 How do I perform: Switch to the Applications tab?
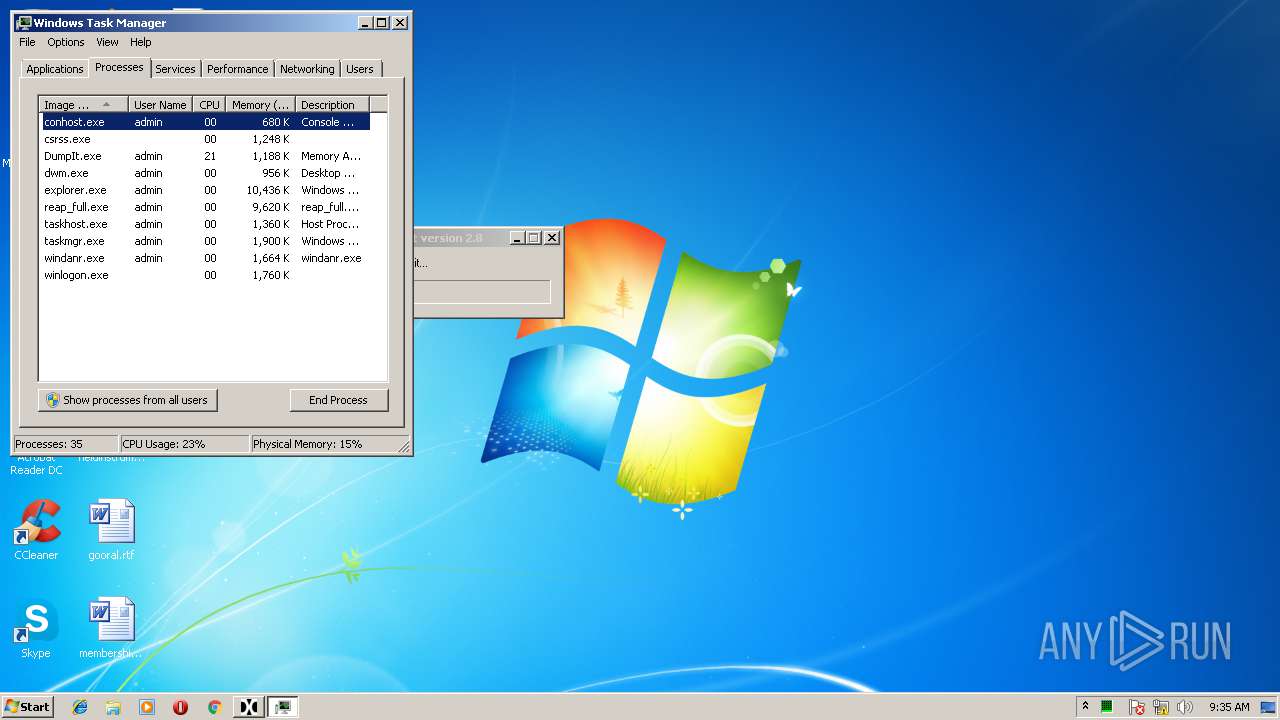tap(55, 69)
